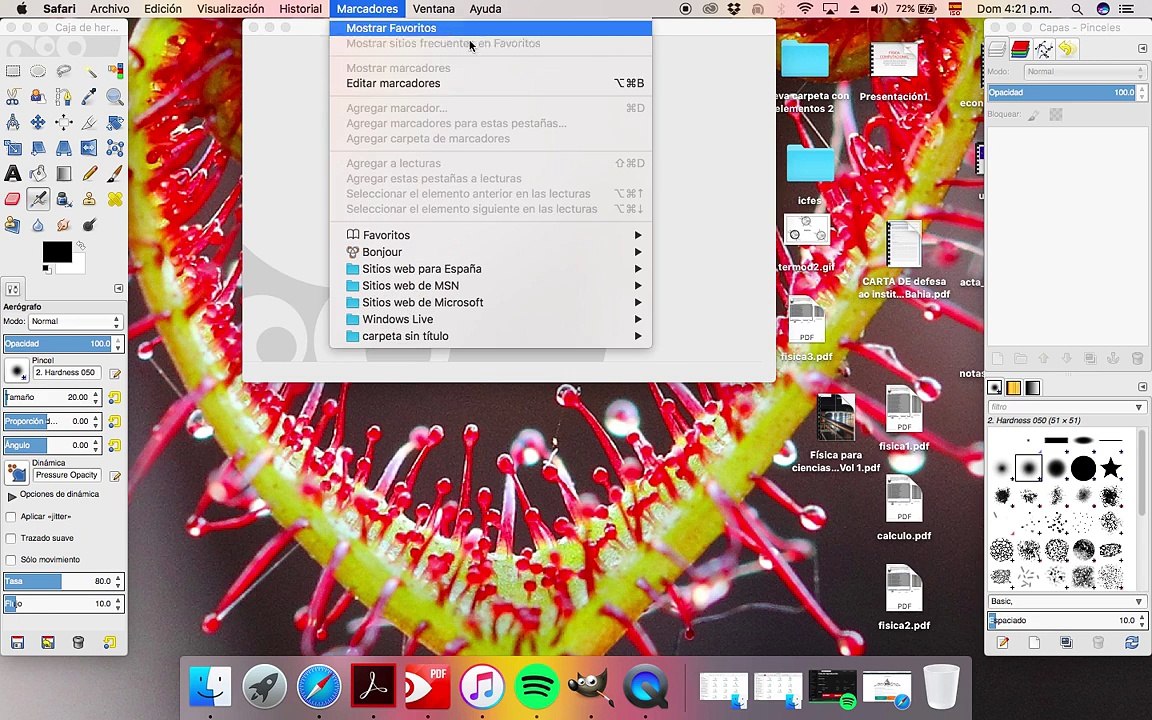Select the Color Picker eyedropper tool
This screenshot has width=1152, height=720.
point(90,97)
